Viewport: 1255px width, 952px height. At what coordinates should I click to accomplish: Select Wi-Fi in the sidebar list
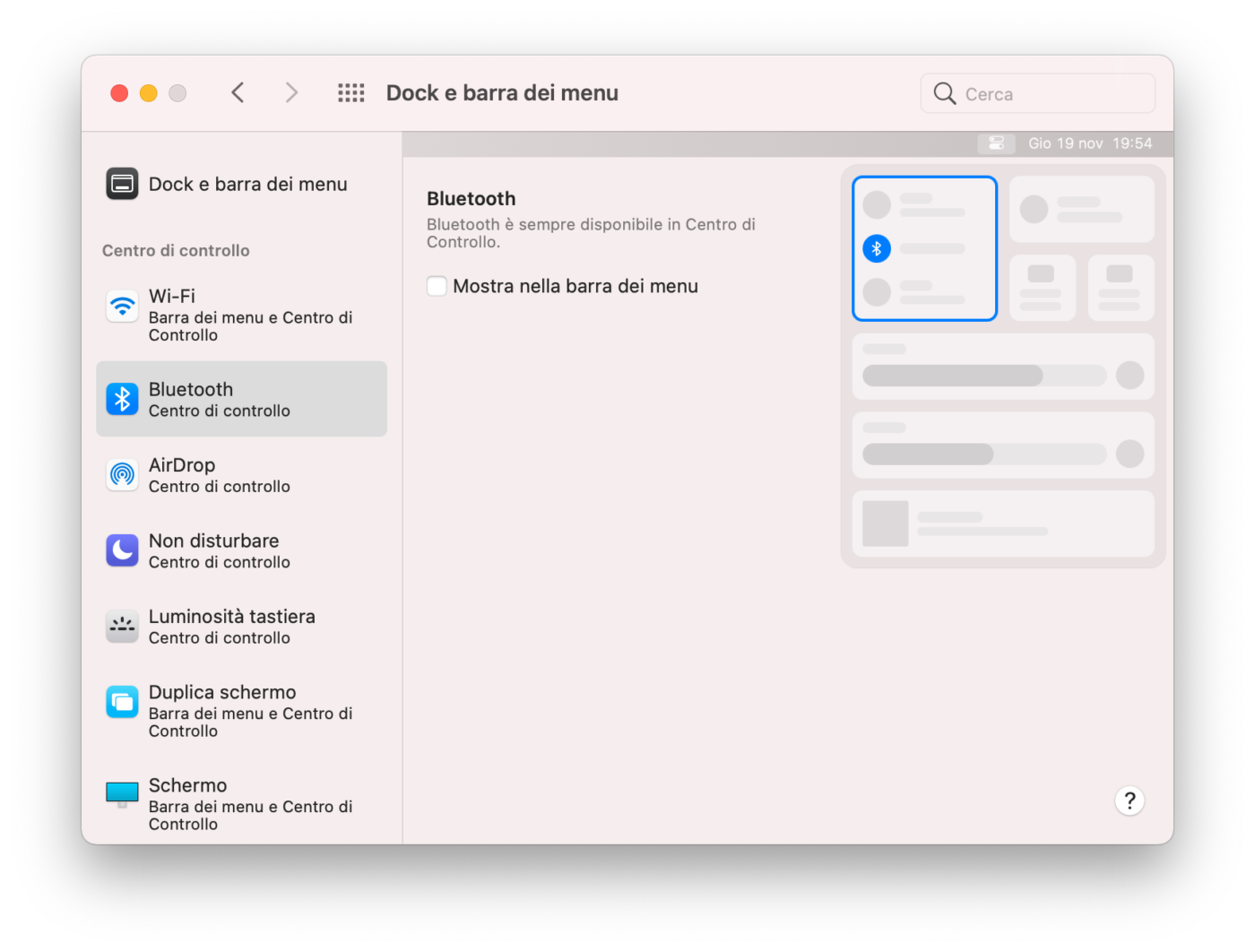242,315
